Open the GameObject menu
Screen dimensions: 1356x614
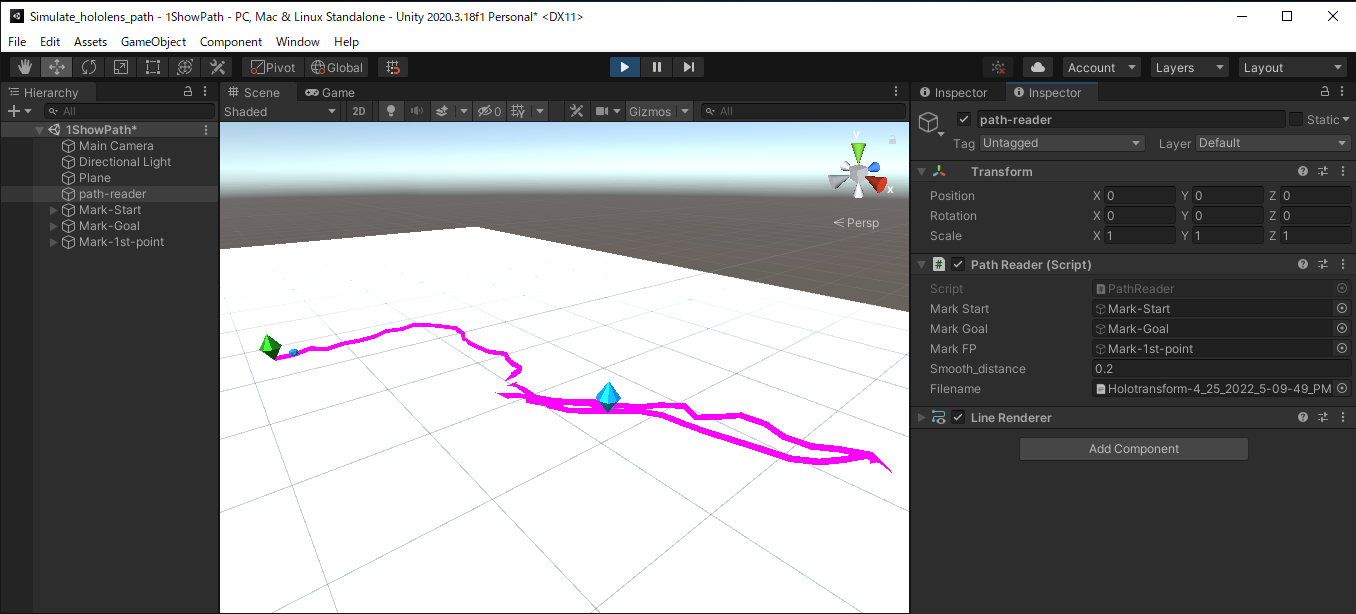(x=153, y=42)
